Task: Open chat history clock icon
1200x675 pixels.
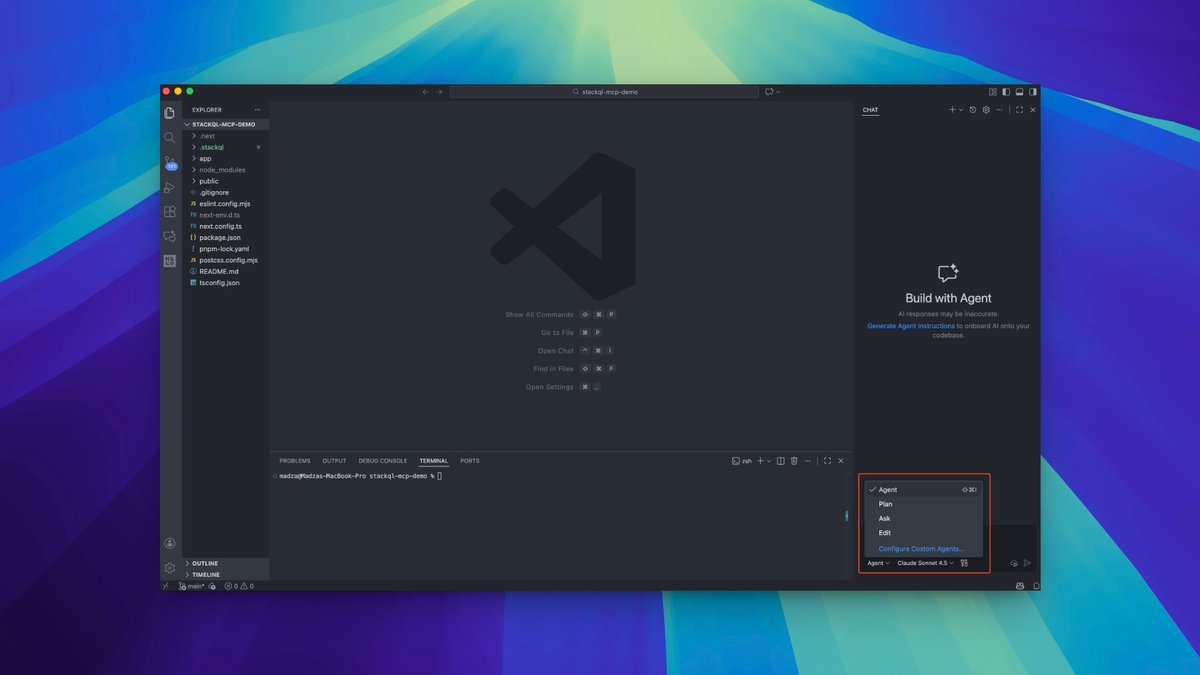Action: click(x=973, y=110)
